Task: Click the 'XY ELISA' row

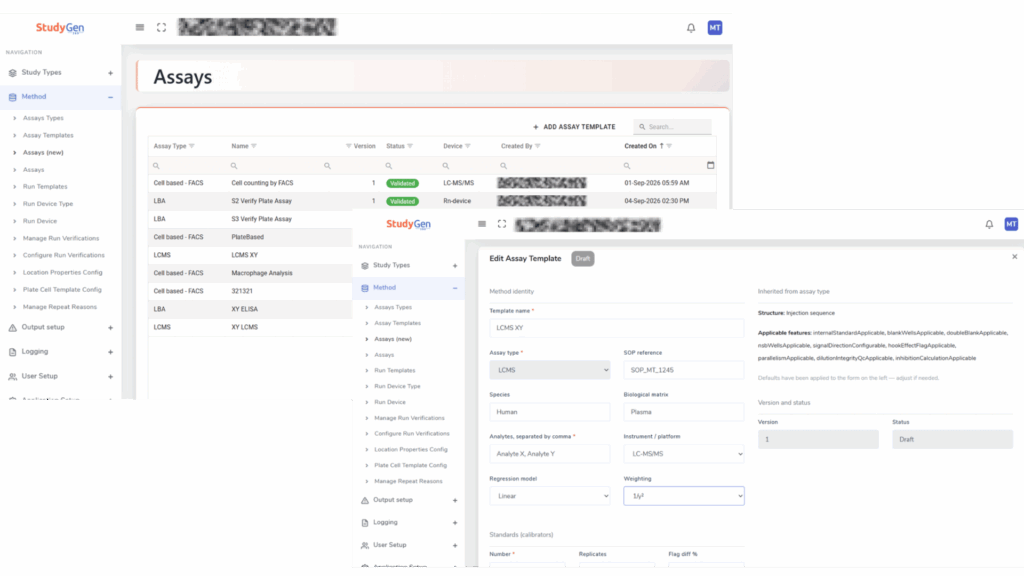Action: coord(250,310)
